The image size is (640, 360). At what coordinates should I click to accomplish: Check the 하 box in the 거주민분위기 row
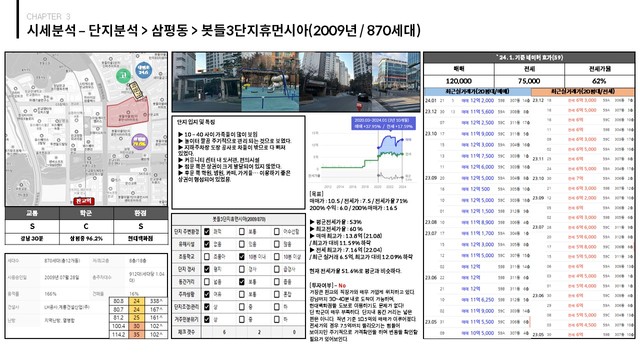[277, 319]
